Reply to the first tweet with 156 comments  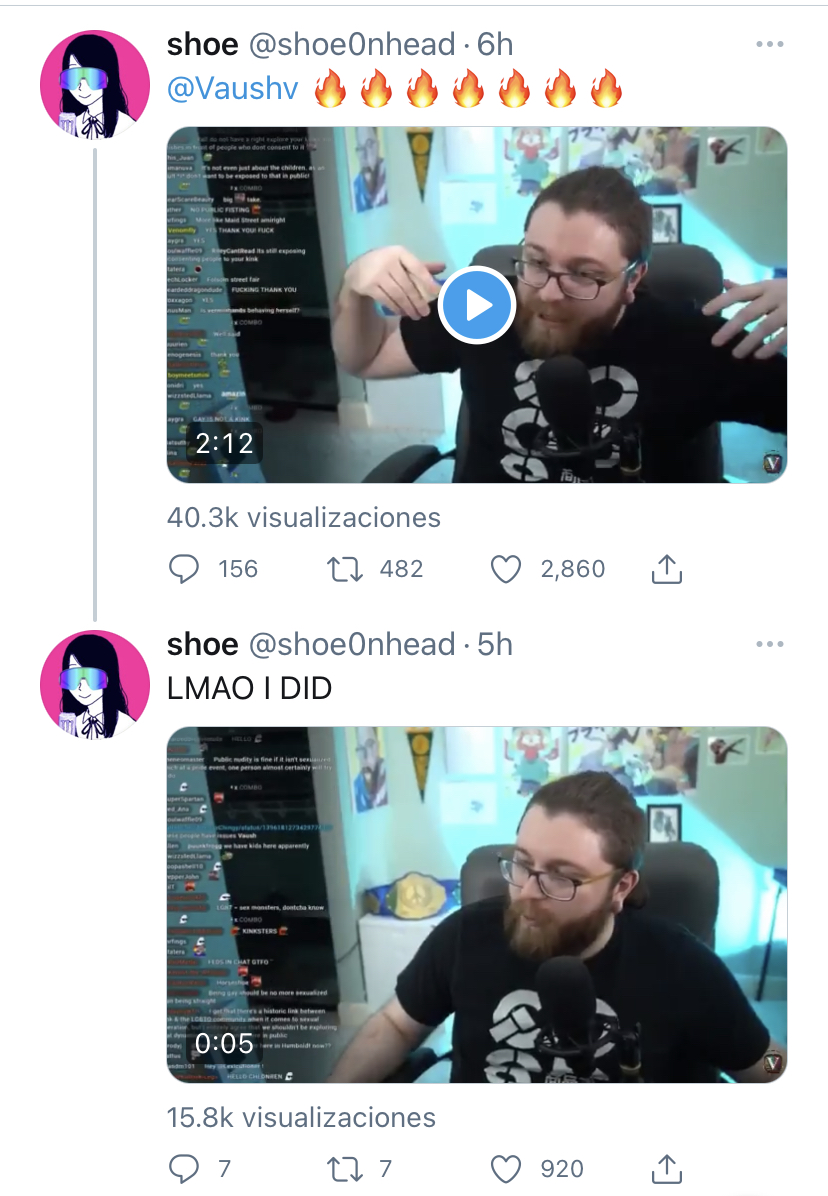184,569
